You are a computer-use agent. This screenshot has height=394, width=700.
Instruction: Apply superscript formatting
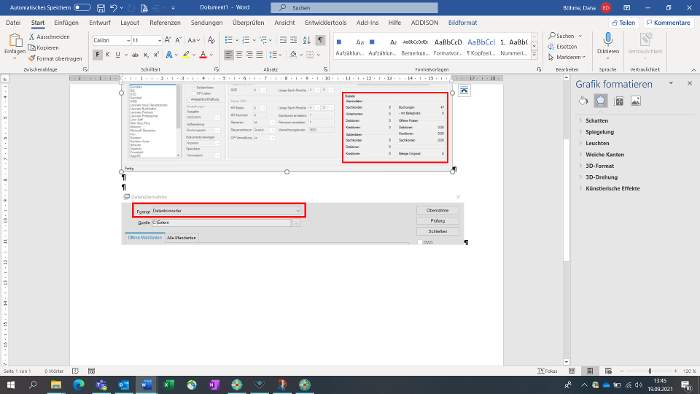point(156,55)
